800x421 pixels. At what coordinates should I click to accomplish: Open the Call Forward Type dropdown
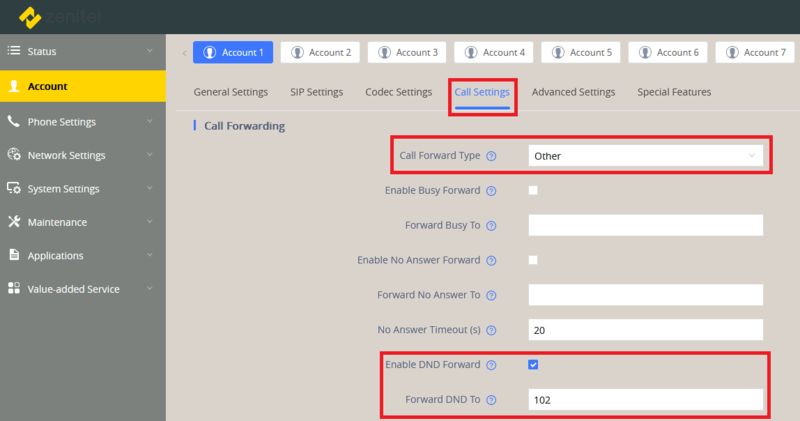point(645,156)
